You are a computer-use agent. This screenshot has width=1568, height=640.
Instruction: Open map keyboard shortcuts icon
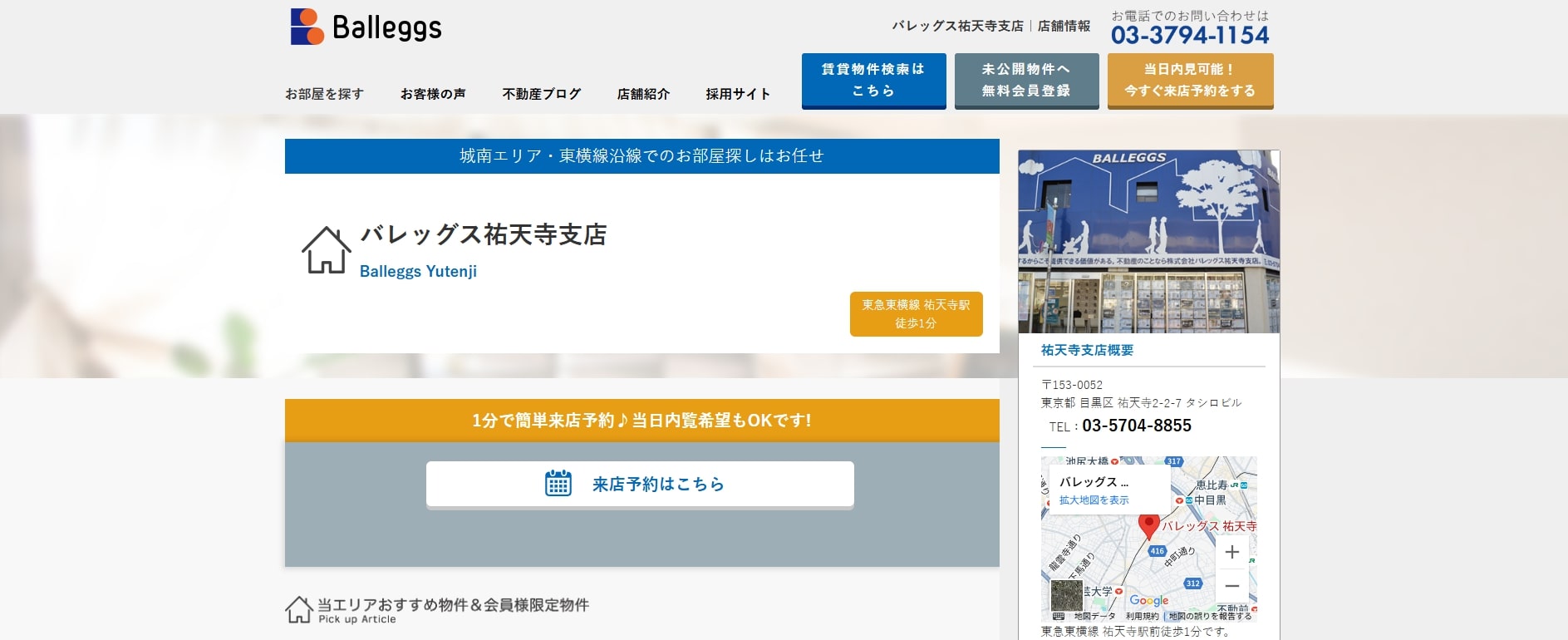[1058, 616]
